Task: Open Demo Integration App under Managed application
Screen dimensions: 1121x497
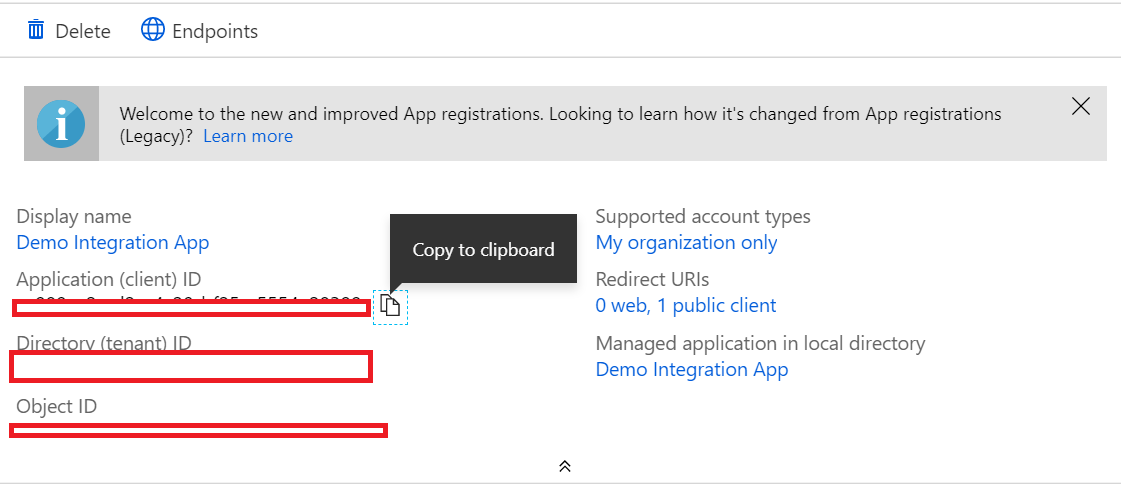Action: pos(692,369)
